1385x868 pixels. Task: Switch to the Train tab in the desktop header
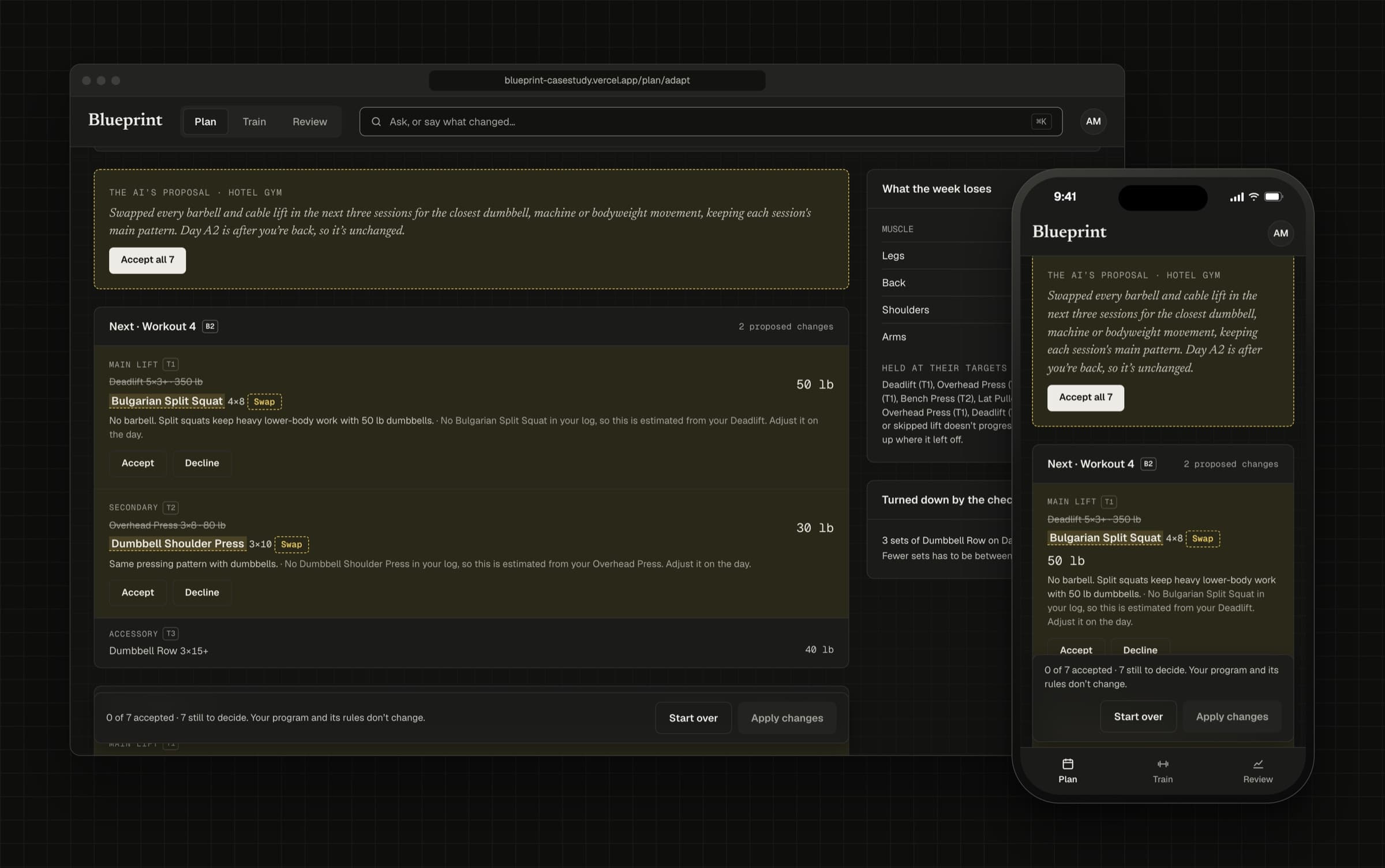[x=254, y=122]
